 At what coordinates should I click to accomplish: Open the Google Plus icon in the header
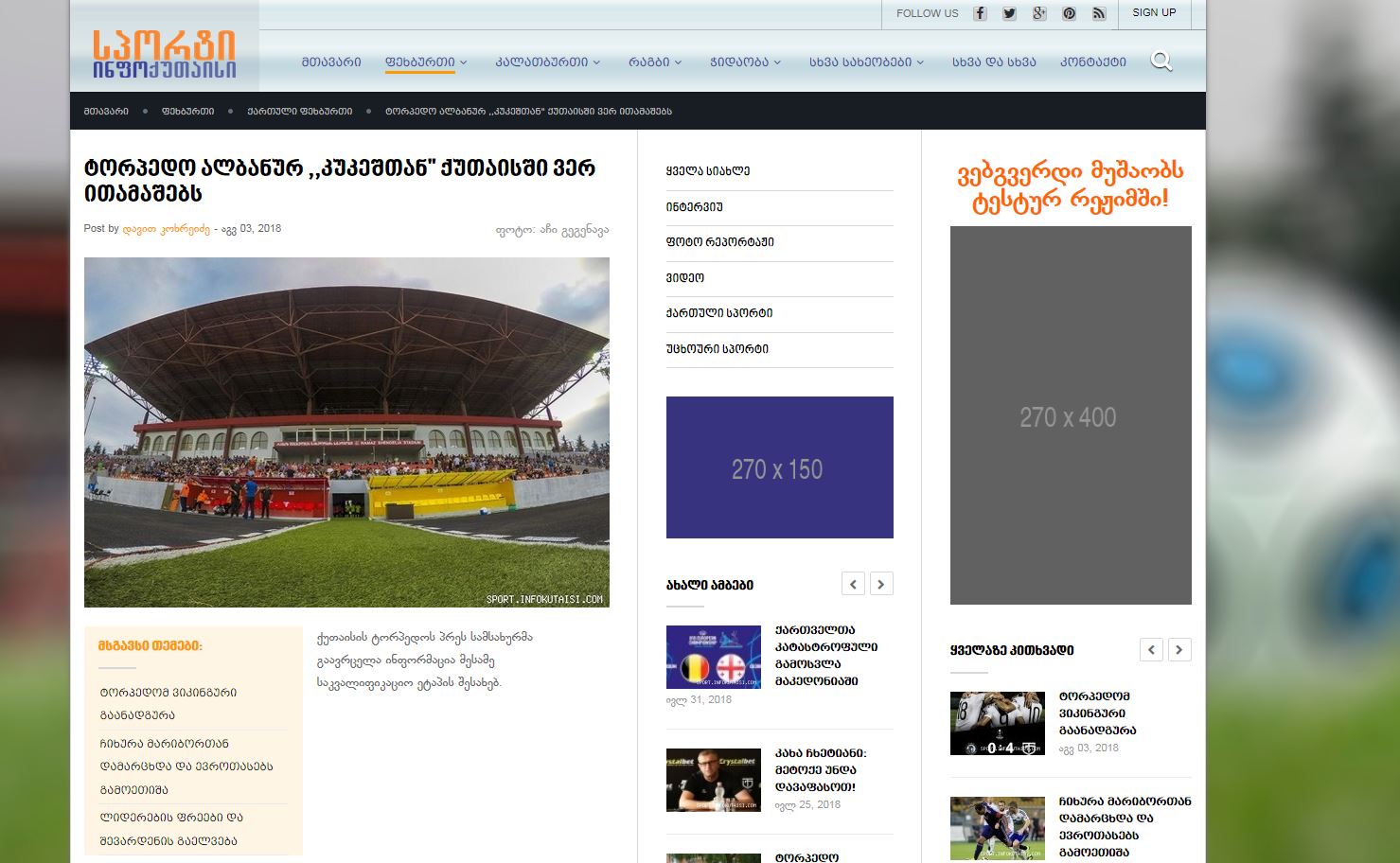(x=1039, y=13)
